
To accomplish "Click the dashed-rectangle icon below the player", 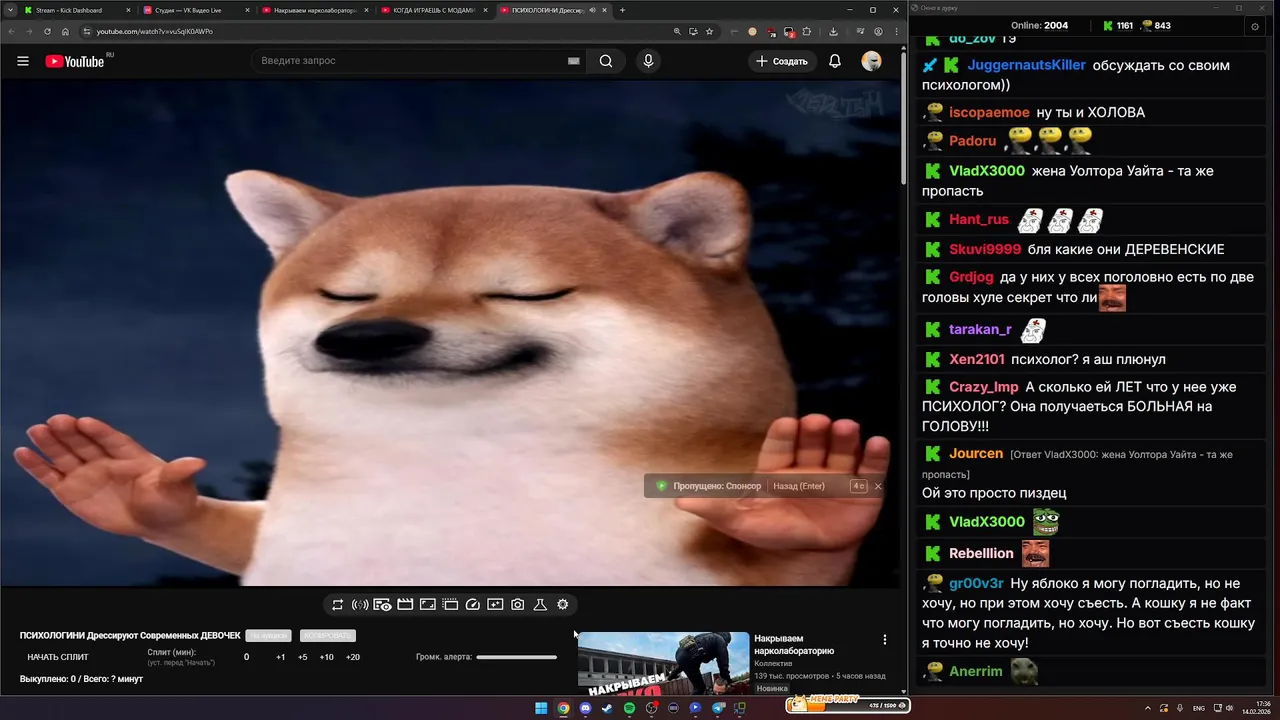I will point(450,605).
